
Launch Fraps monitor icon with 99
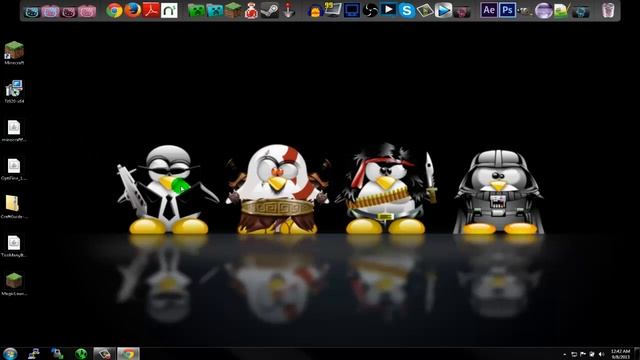click(x=333, y=10)
